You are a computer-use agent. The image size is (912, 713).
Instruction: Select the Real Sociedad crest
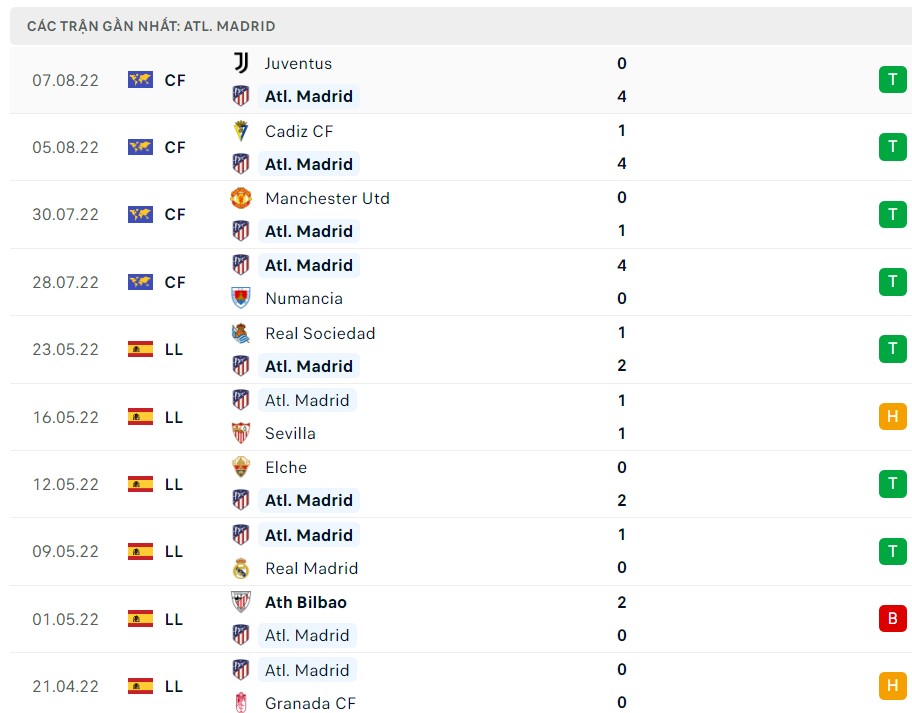(241, 333)
